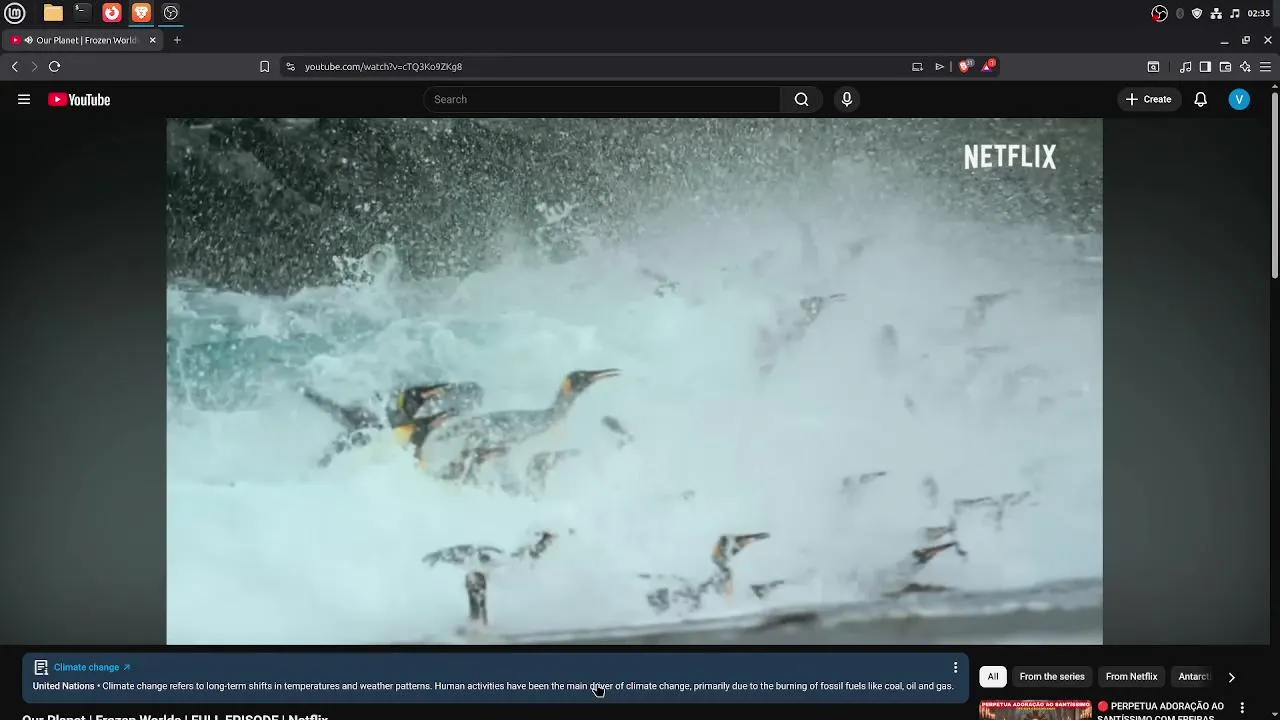
Task: Open the browser history search icon
Action: point(1153,67)
